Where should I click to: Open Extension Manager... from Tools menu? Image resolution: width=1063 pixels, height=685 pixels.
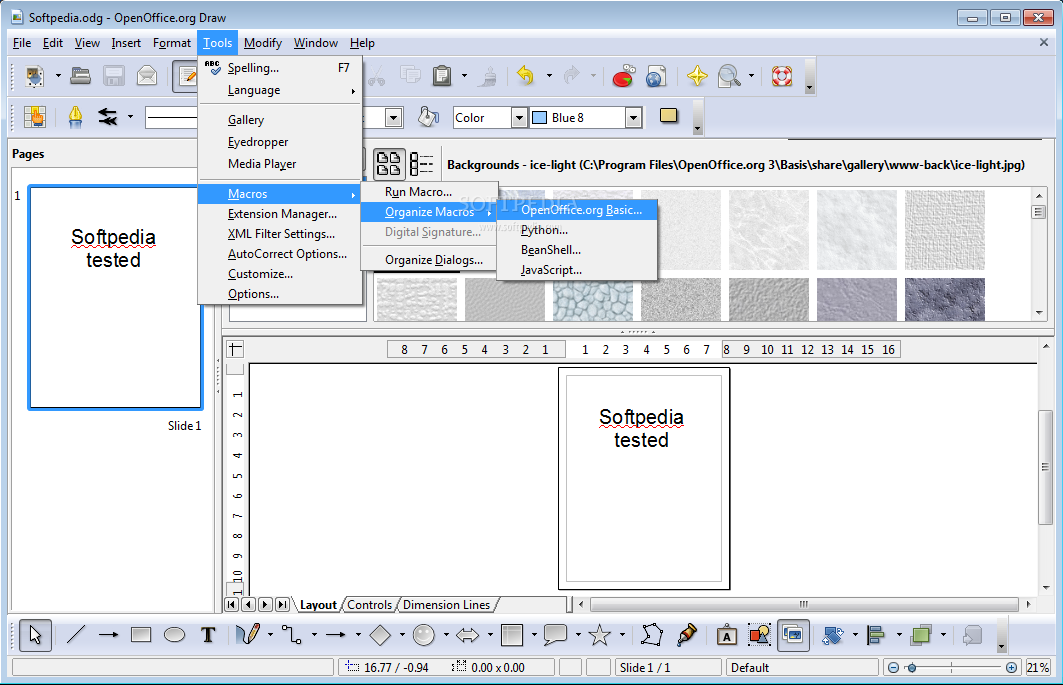tap(279, 214)
